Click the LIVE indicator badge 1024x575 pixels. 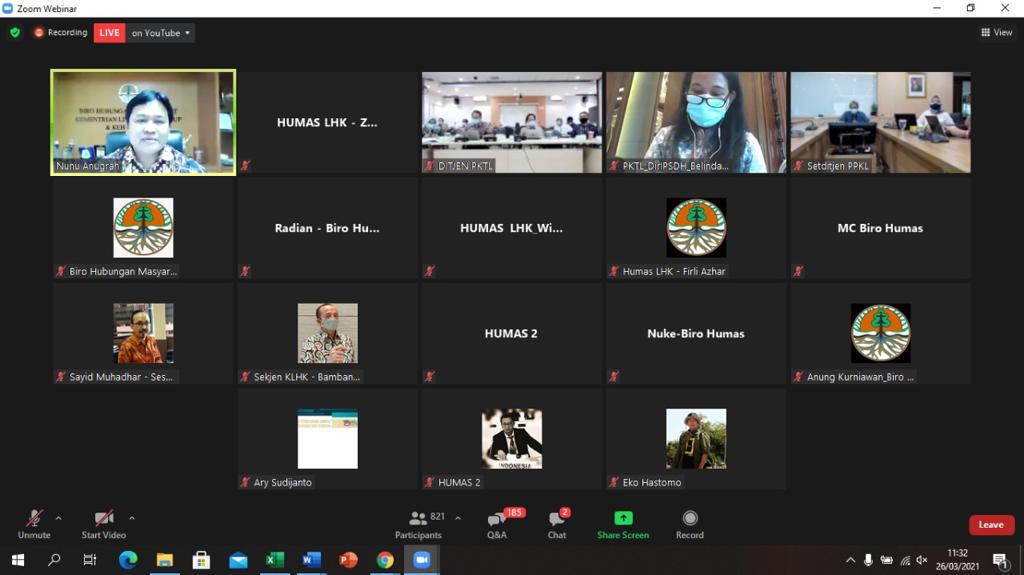[109, 33]
